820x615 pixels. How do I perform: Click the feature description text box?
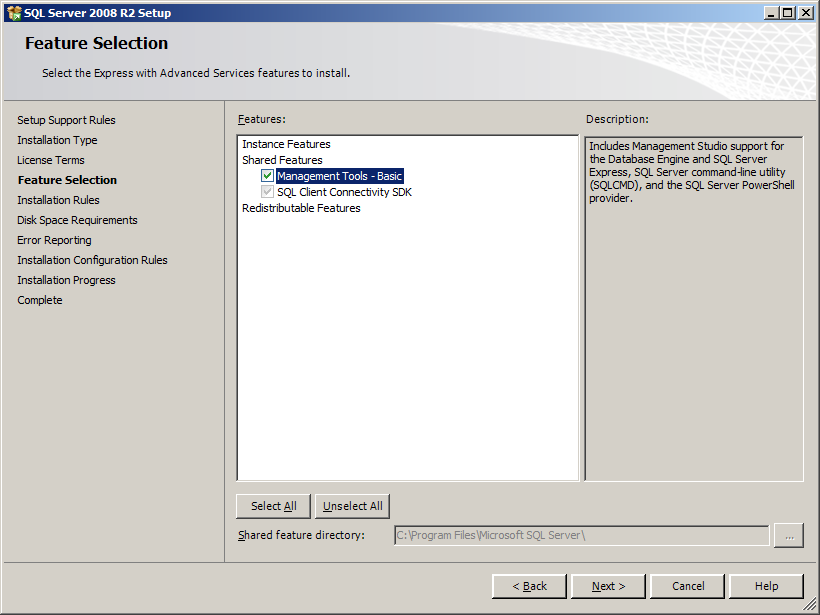[693, 309]
